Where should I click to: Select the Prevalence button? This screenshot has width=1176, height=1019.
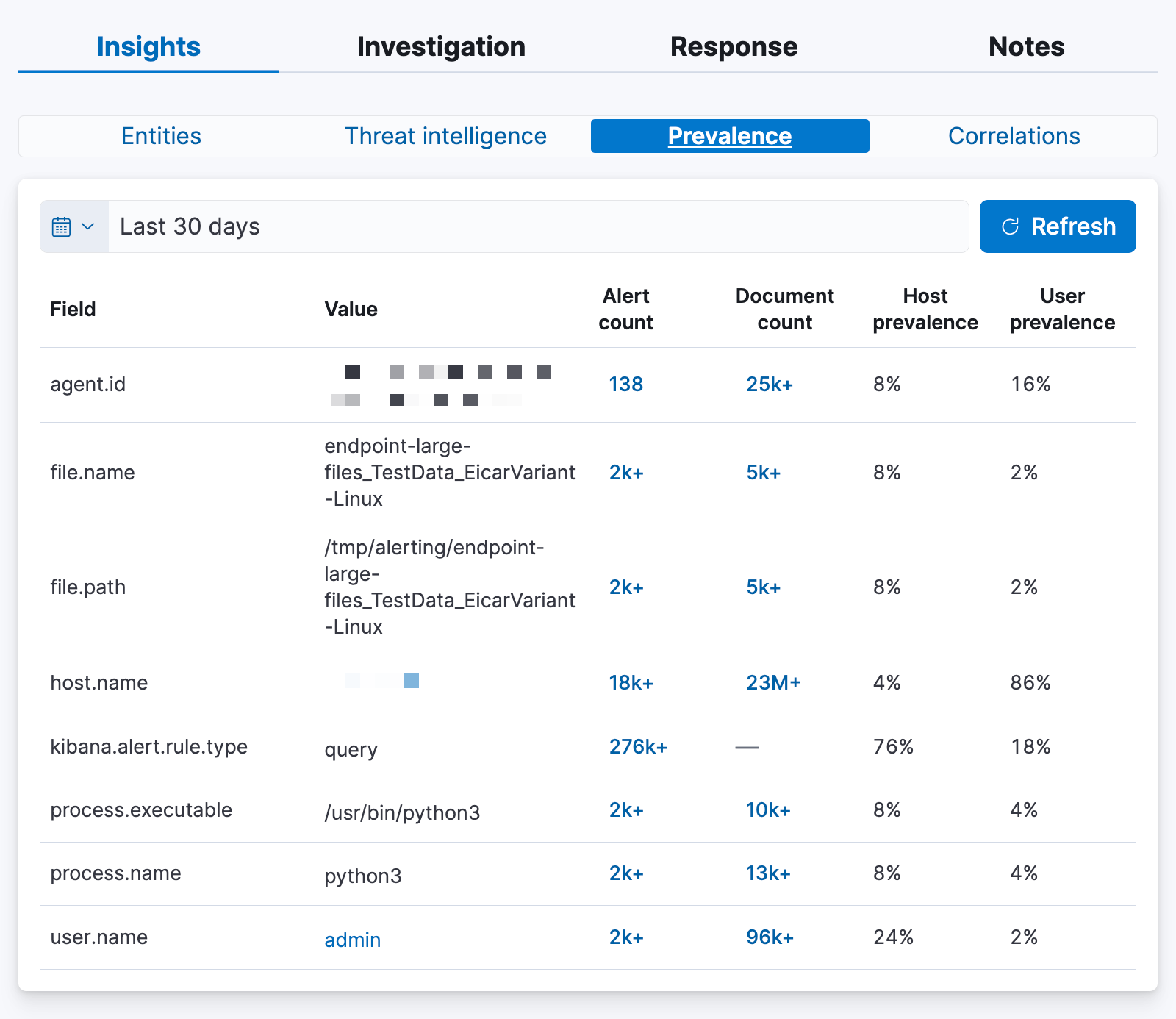tap(729, 136)
